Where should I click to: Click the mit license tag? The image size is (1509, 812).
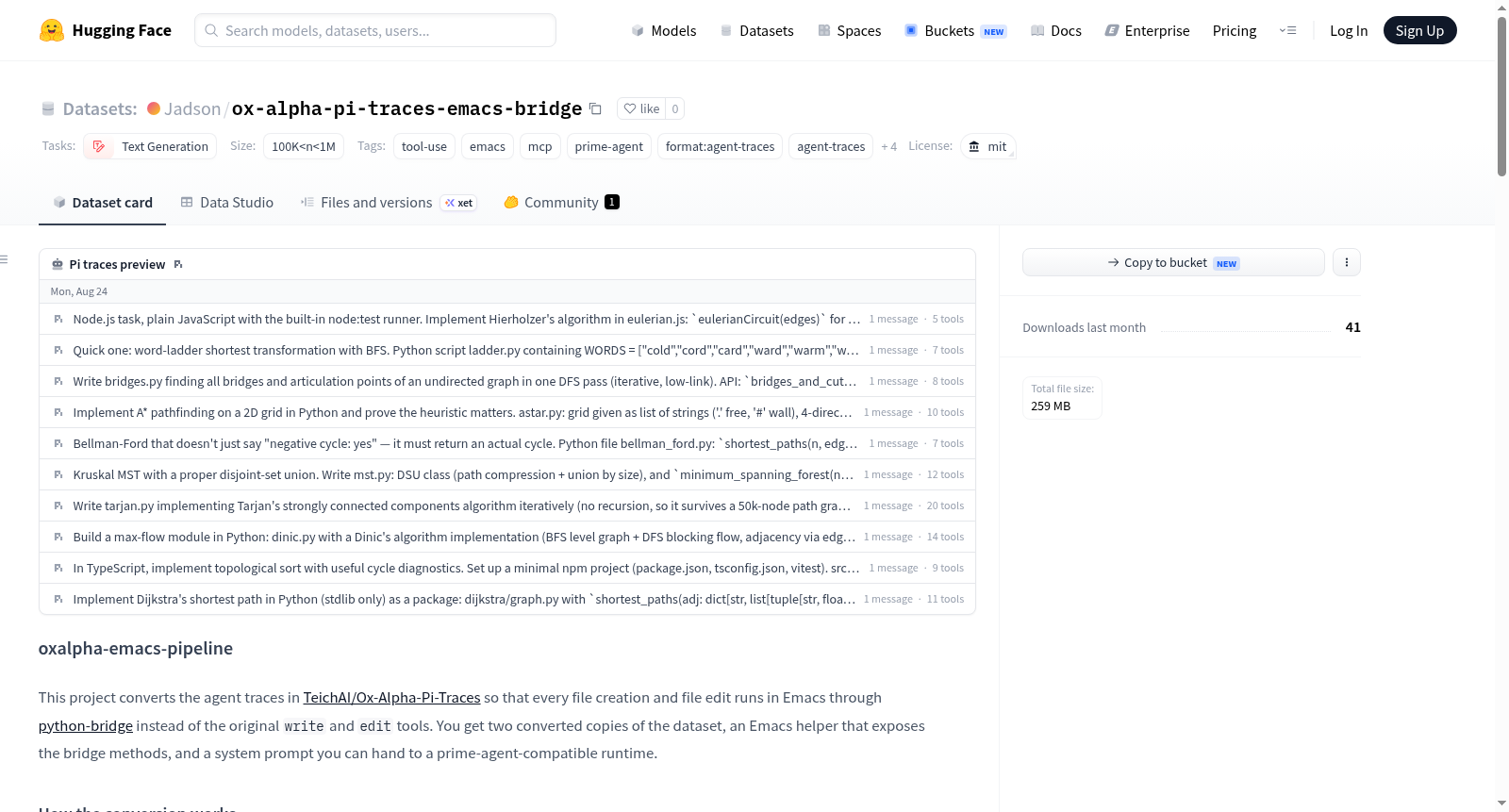pos(987,146)
